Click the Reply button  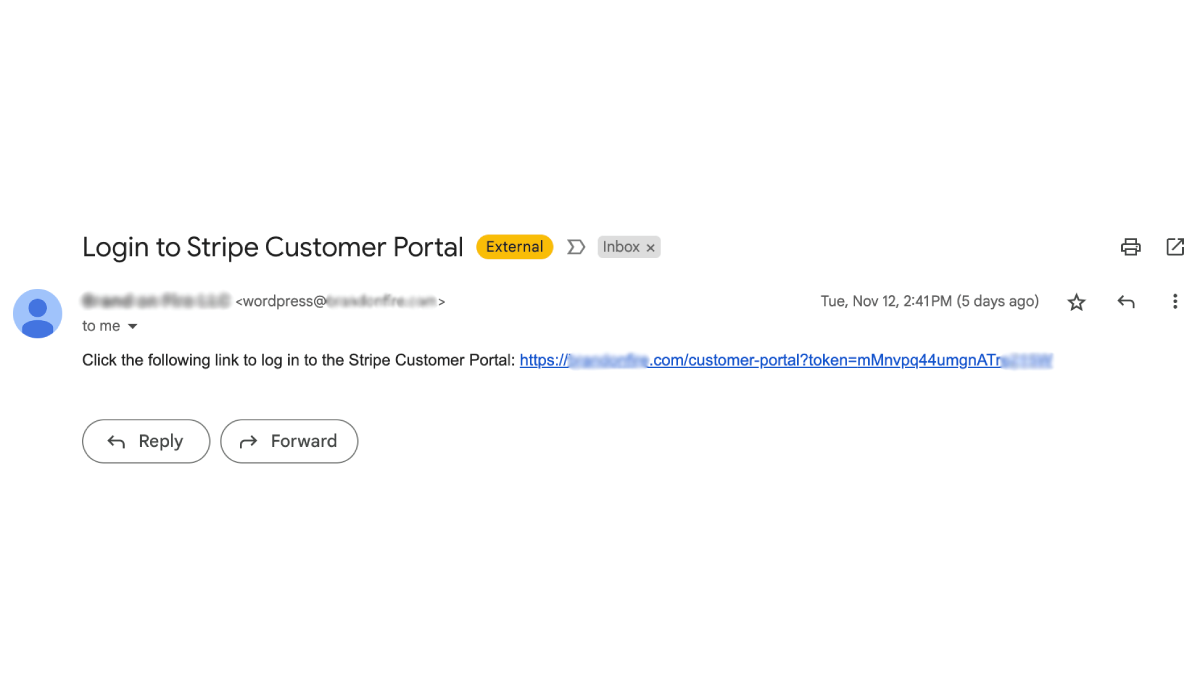click(x=145, y=441)
